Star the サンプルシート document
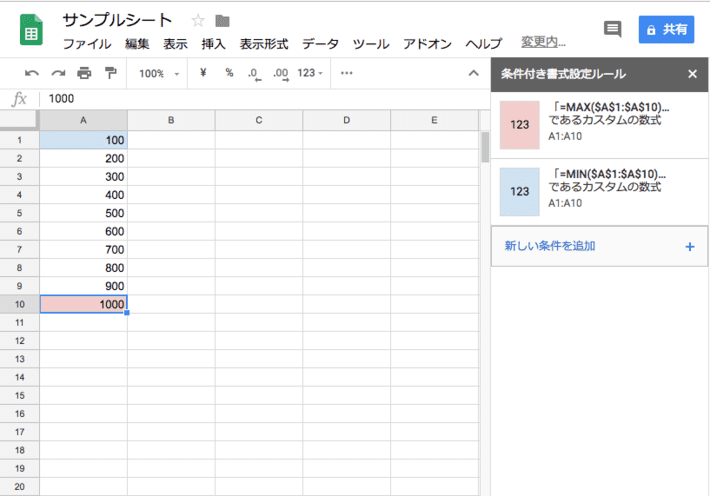Viewport: 710px width, 496px height. pos(198,21)
